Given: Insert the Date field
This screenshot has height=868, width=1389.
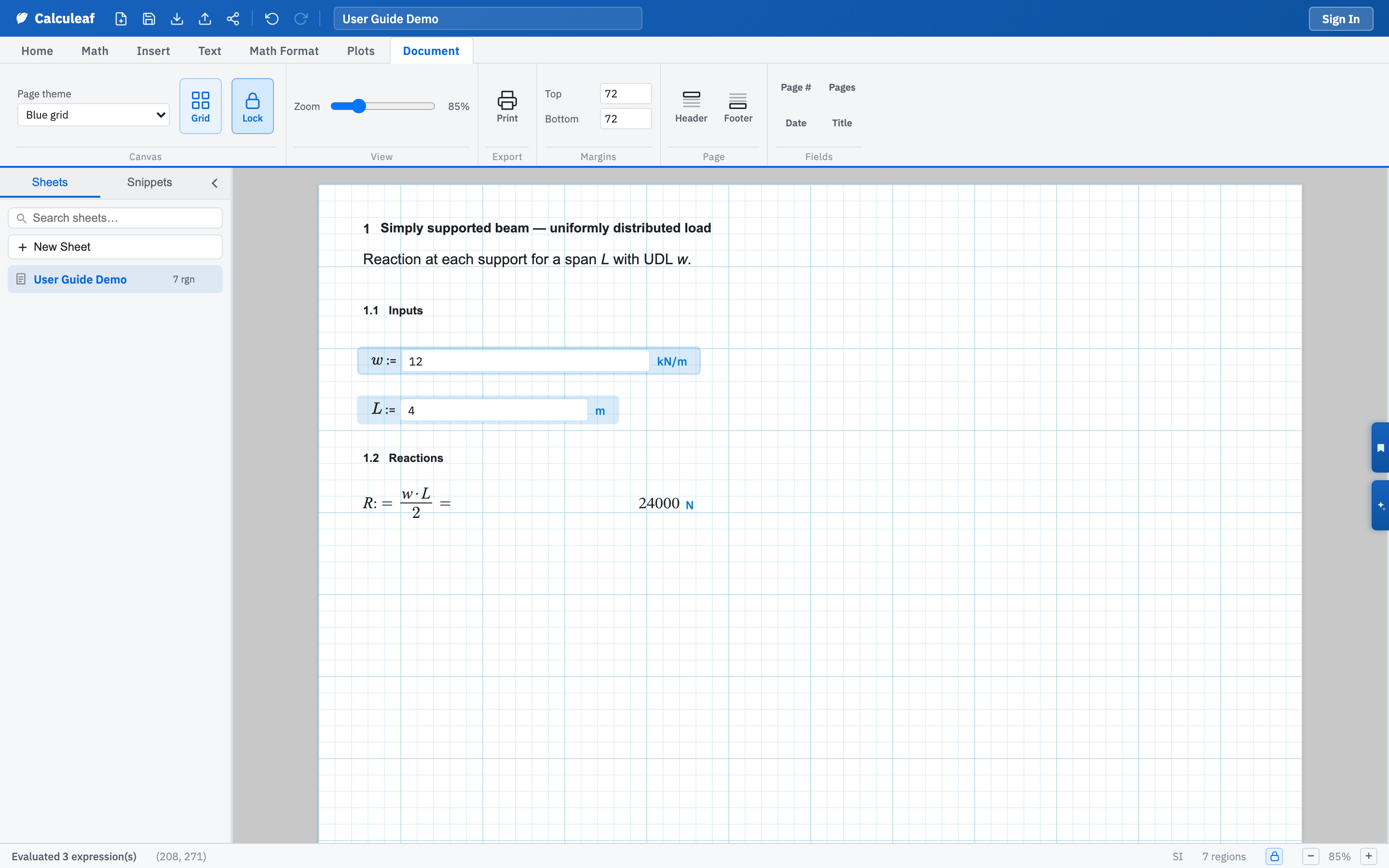Looking at the screenshot, I should 795,123.
